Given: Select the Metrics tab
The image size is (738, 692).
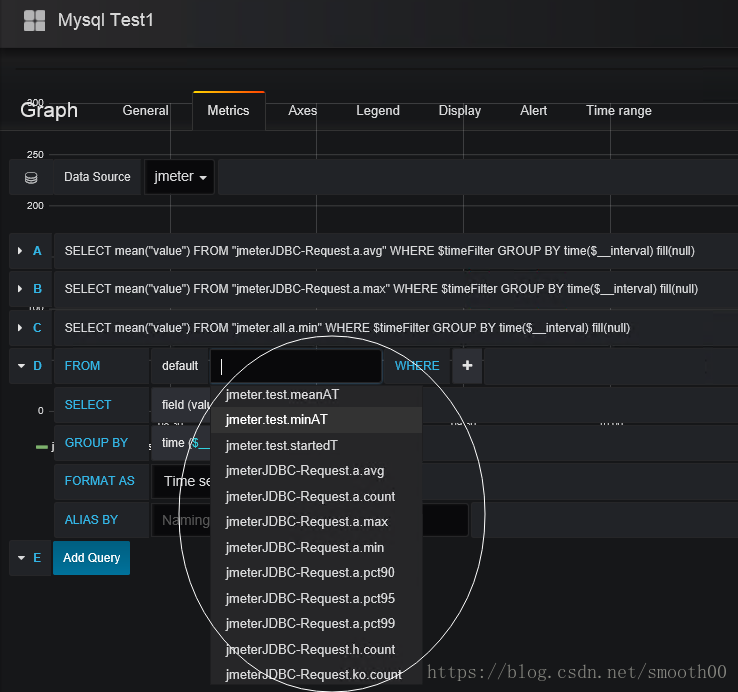Looking at the screenshot, I should pos(228,111).
